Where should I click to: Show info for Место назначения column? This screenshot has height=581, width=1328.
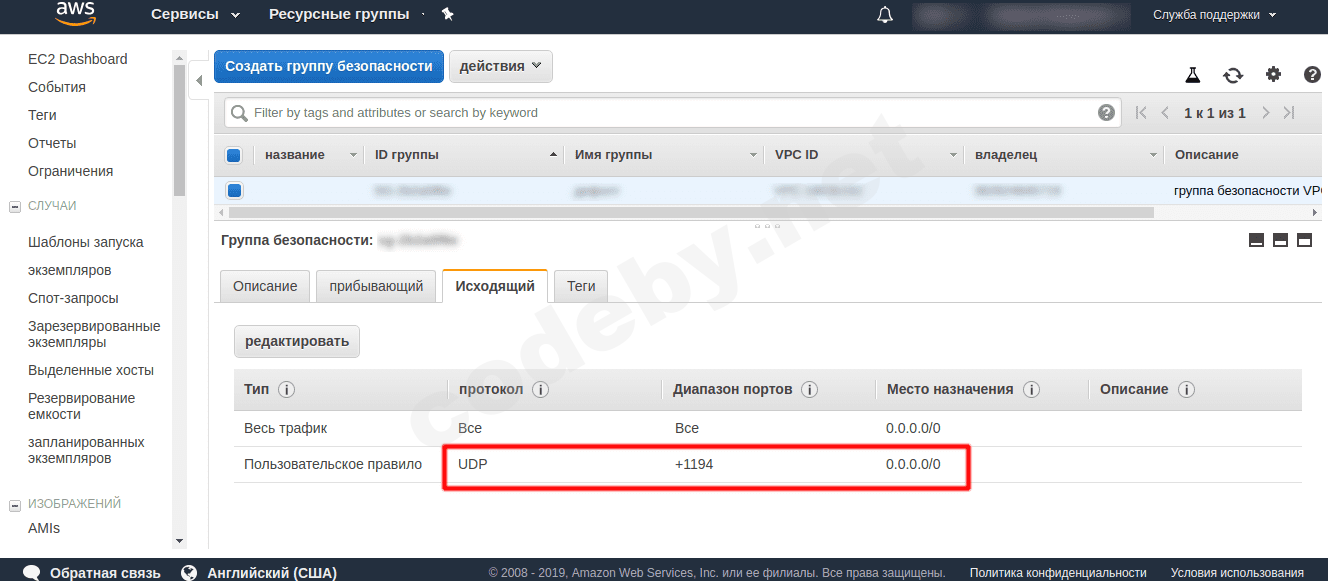[x=1032, y=390]
